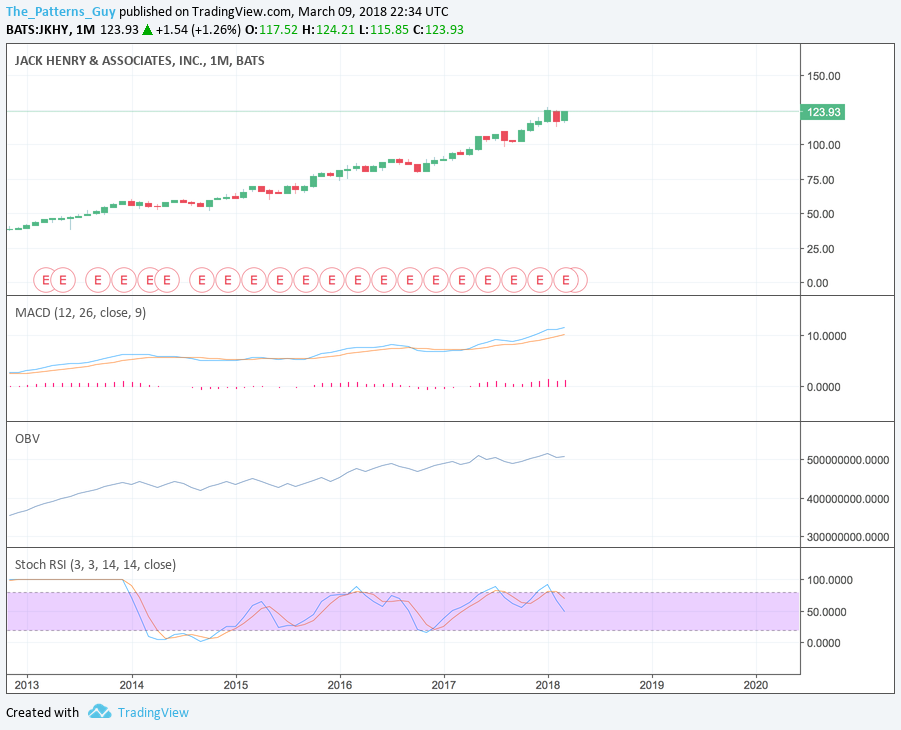Click the 300000000.0000 OBV axis label
This screenshot has height=730, width=901.
[848, 537]
